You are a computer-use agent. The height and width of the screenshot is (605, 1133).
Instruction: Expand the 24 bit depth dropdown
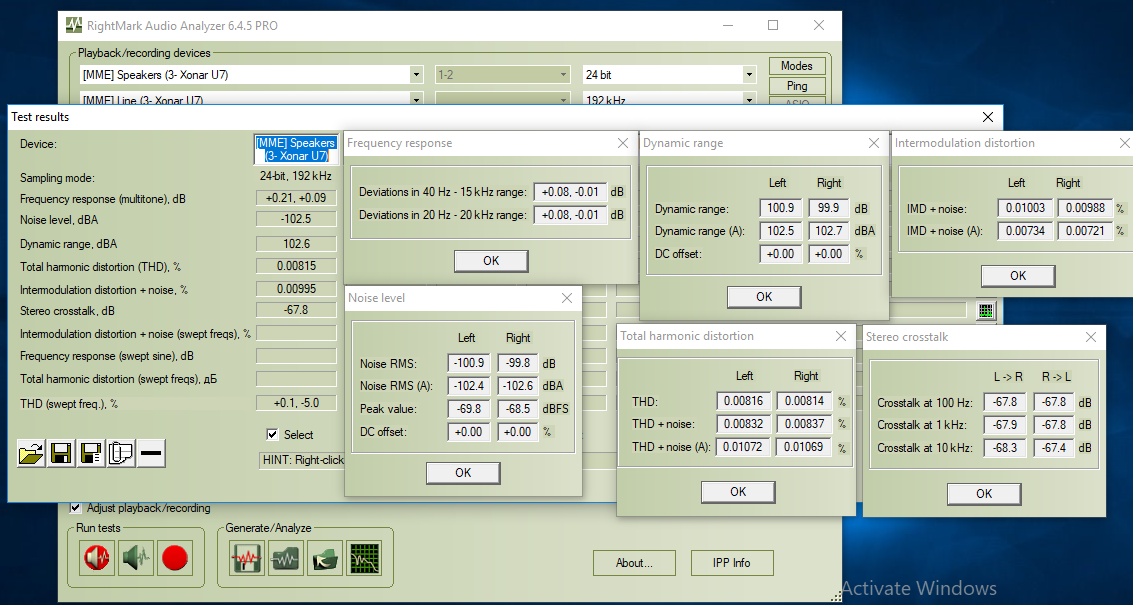coord(749,74)
